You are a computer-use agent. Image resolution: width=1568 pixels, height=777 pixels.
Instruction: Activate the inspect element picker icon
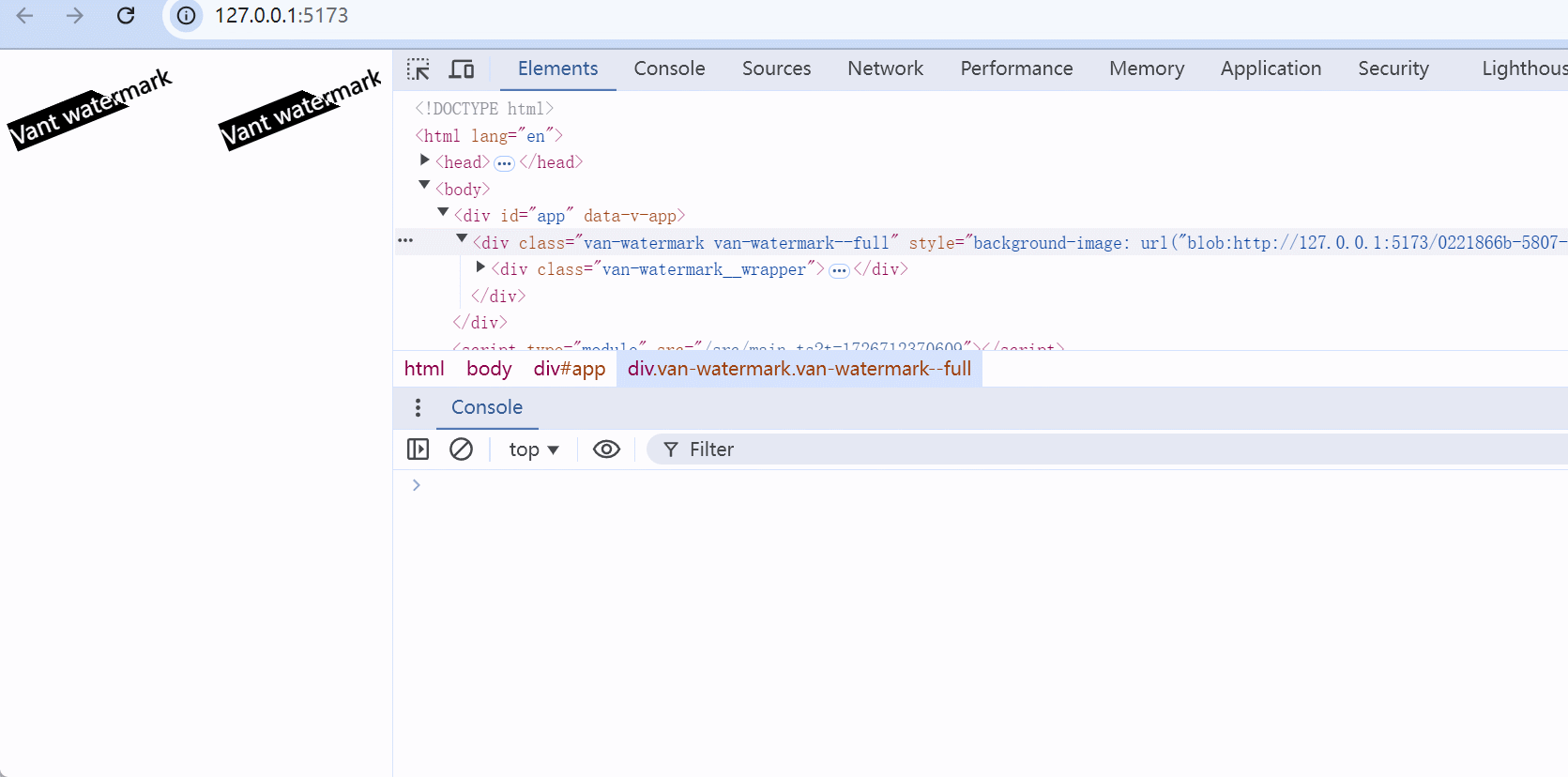[x=419, y=69]
